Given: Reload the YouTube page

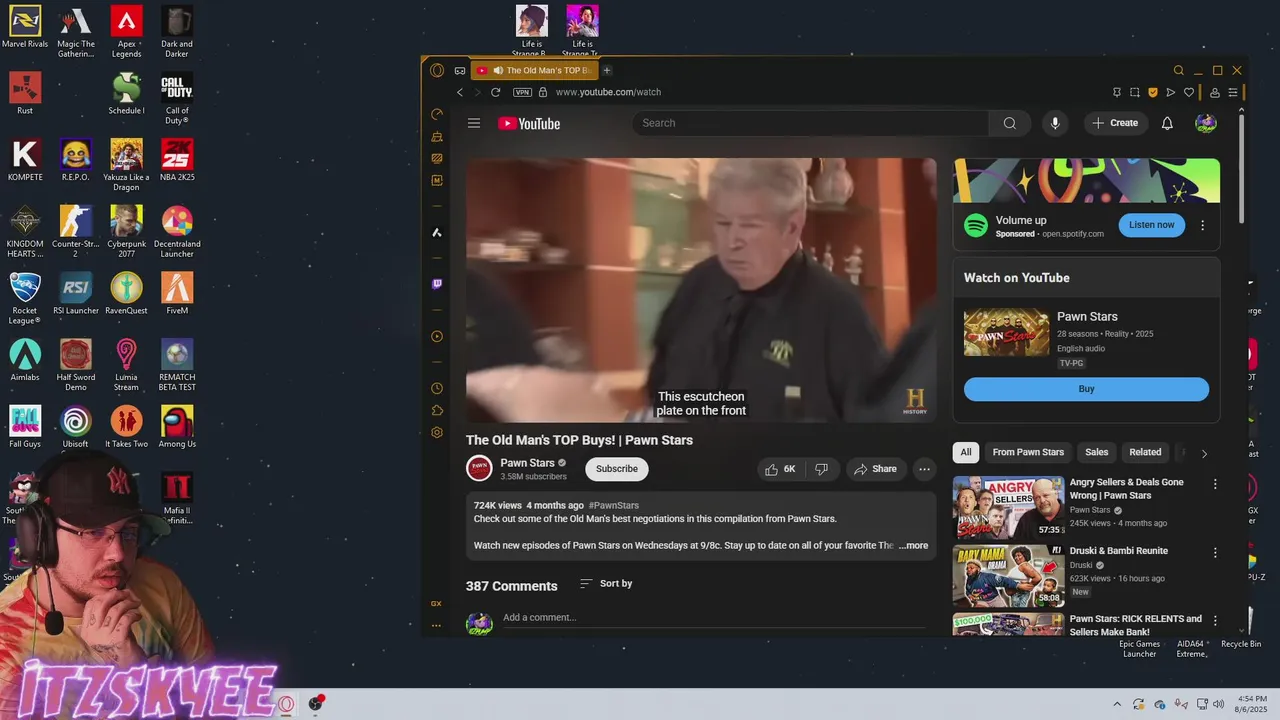Looking at the screenshot, I should [x=495, y=92].
